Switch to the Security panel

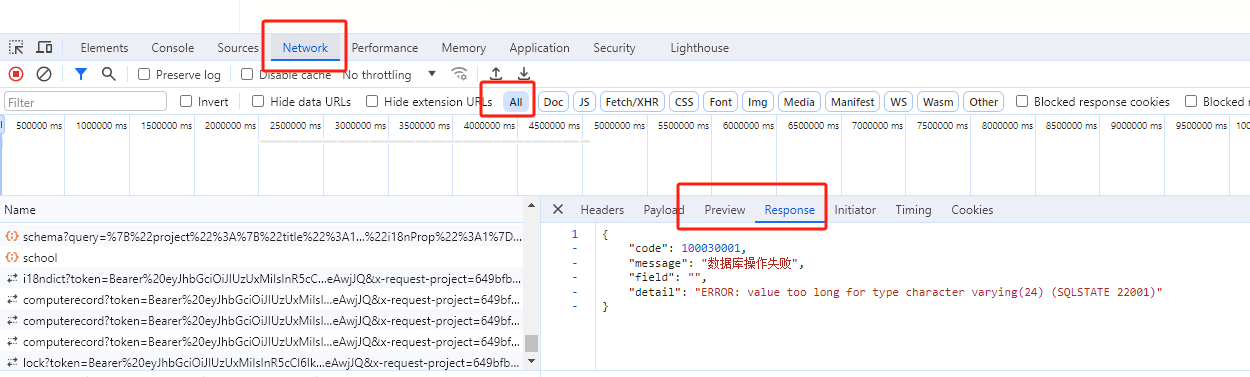point(614,48)
